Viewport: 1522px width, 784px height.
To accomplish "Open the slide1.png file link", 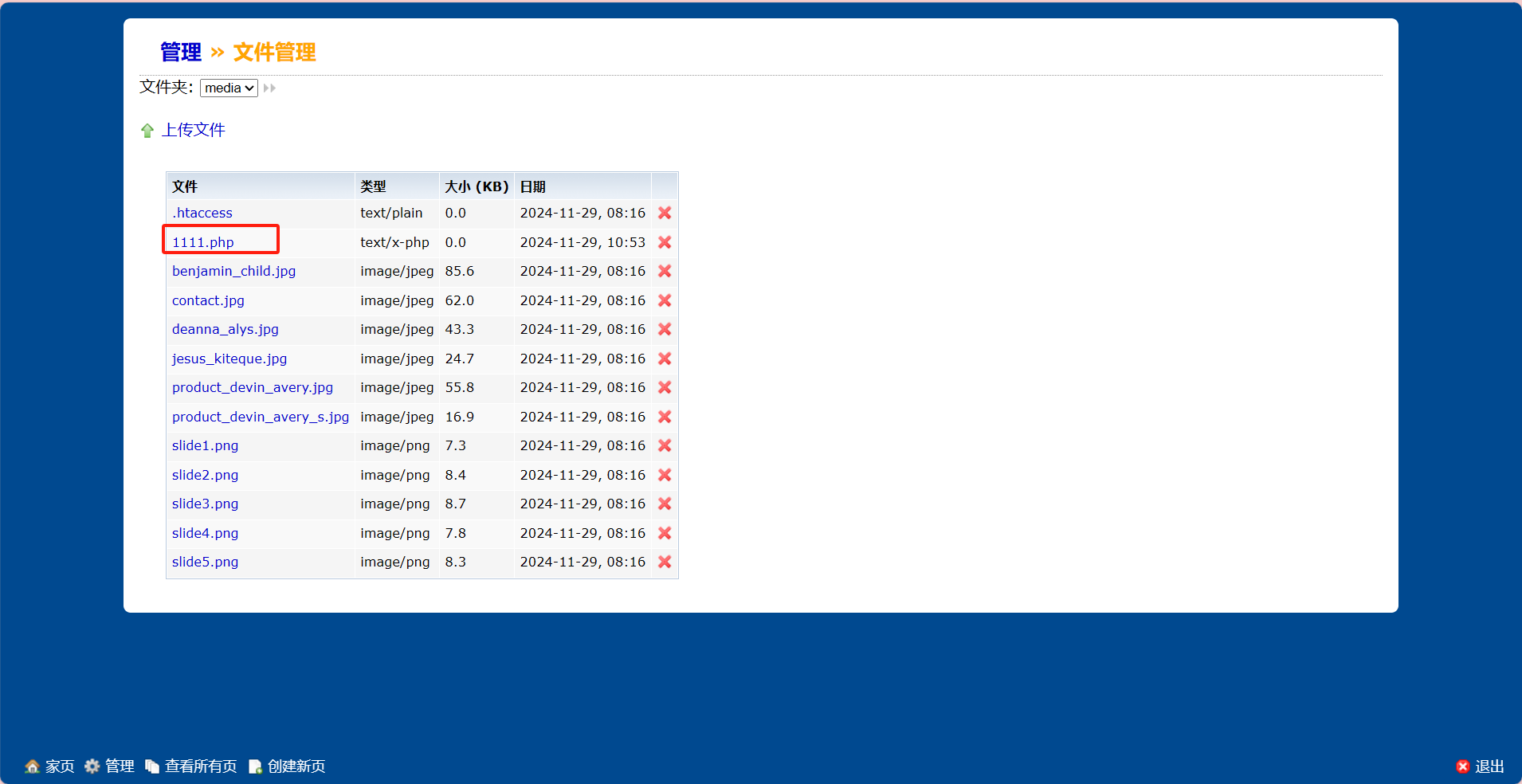I will tap(205, 445).
